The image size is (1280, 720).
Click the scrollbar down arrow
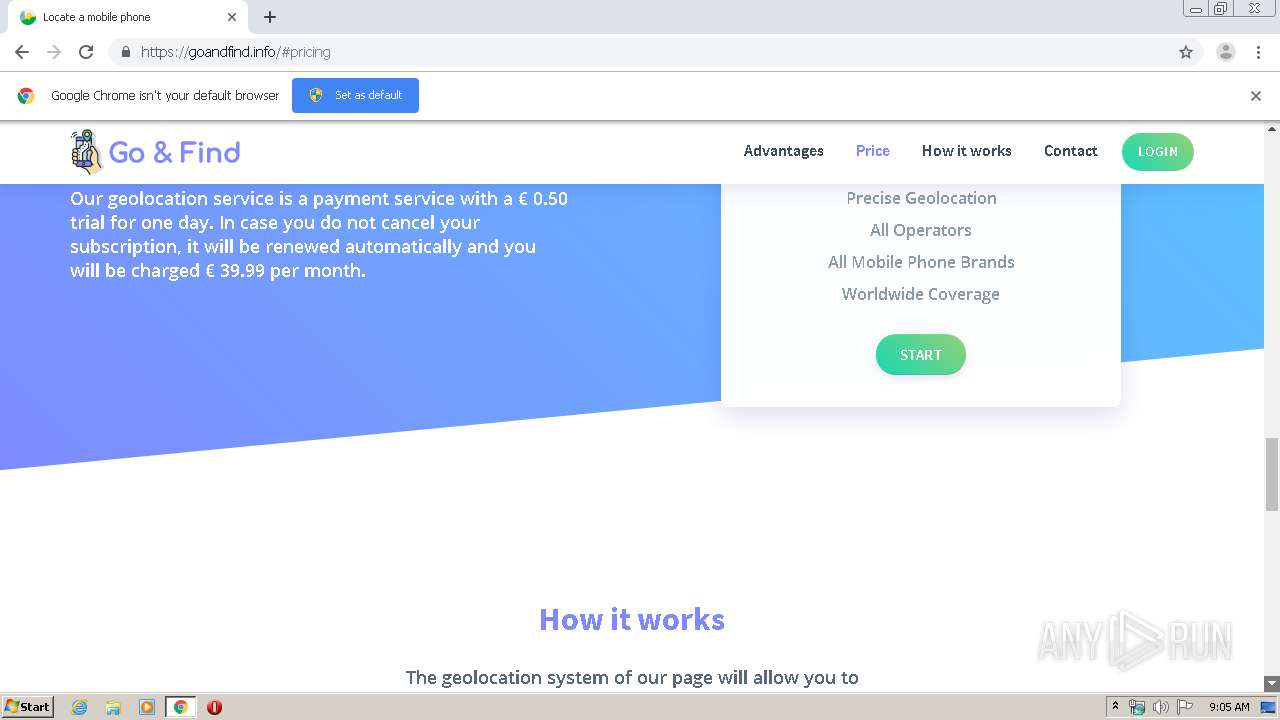coord(1272,684)
